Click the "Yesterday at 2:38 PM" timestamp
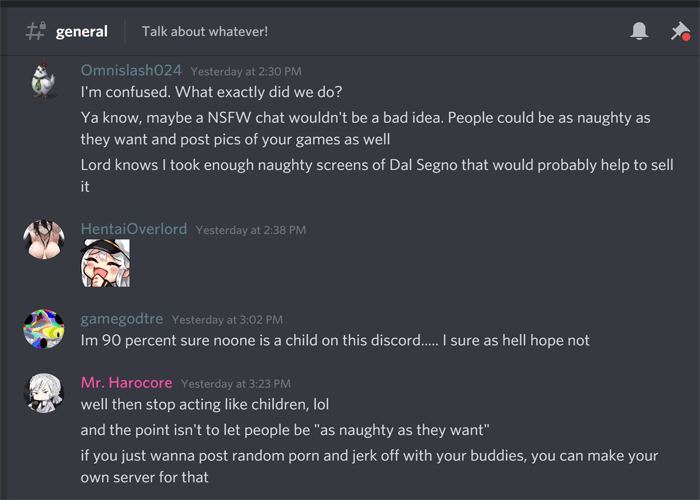This screenshot has width=700, height=500. pyautogui.click(x=251, y=230)
